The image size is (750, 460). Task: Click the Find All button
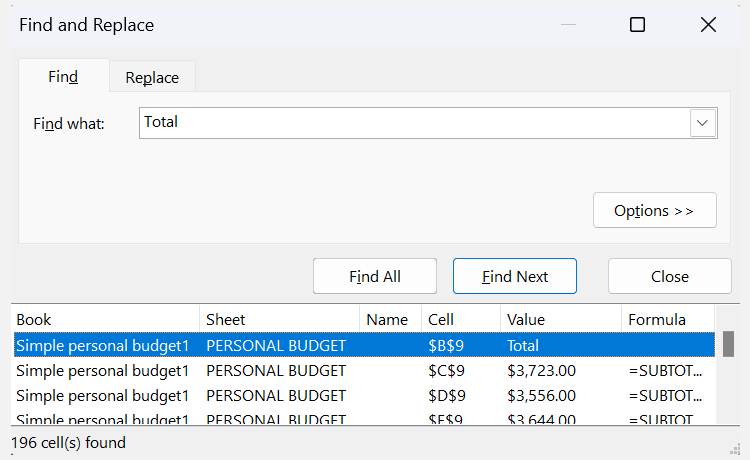click(x=375, y=276)
